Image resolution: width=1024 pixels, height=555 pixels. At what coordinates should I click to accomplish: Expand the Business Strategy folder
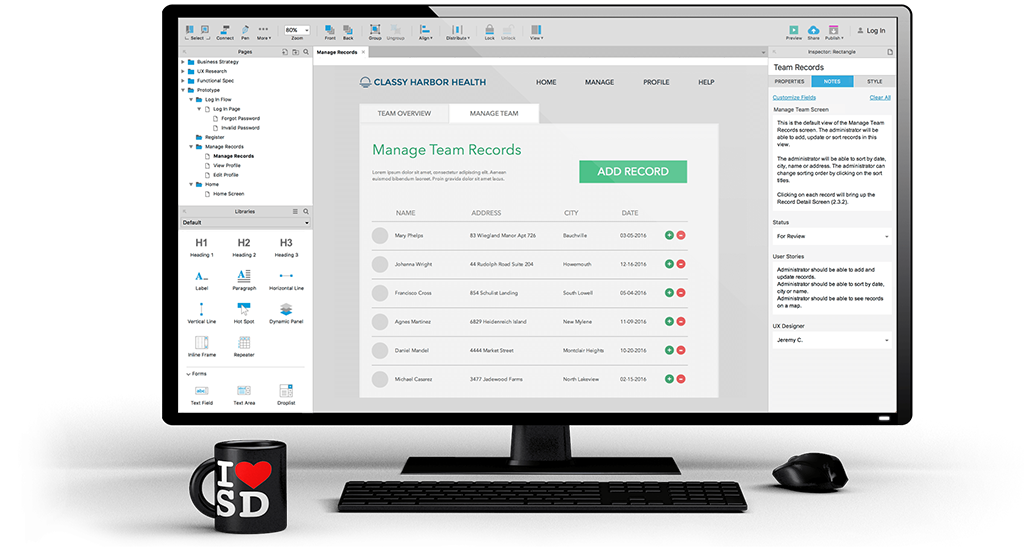(183, 62)
